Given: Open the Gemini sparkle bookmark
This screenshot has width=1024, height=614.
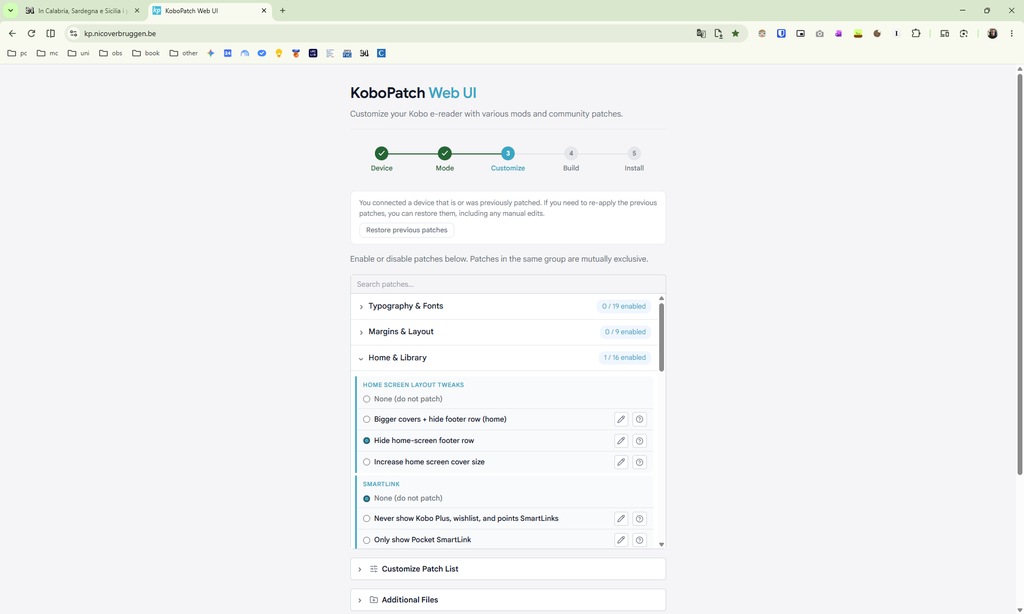Looking at the screenshot, I should point(210,53).
